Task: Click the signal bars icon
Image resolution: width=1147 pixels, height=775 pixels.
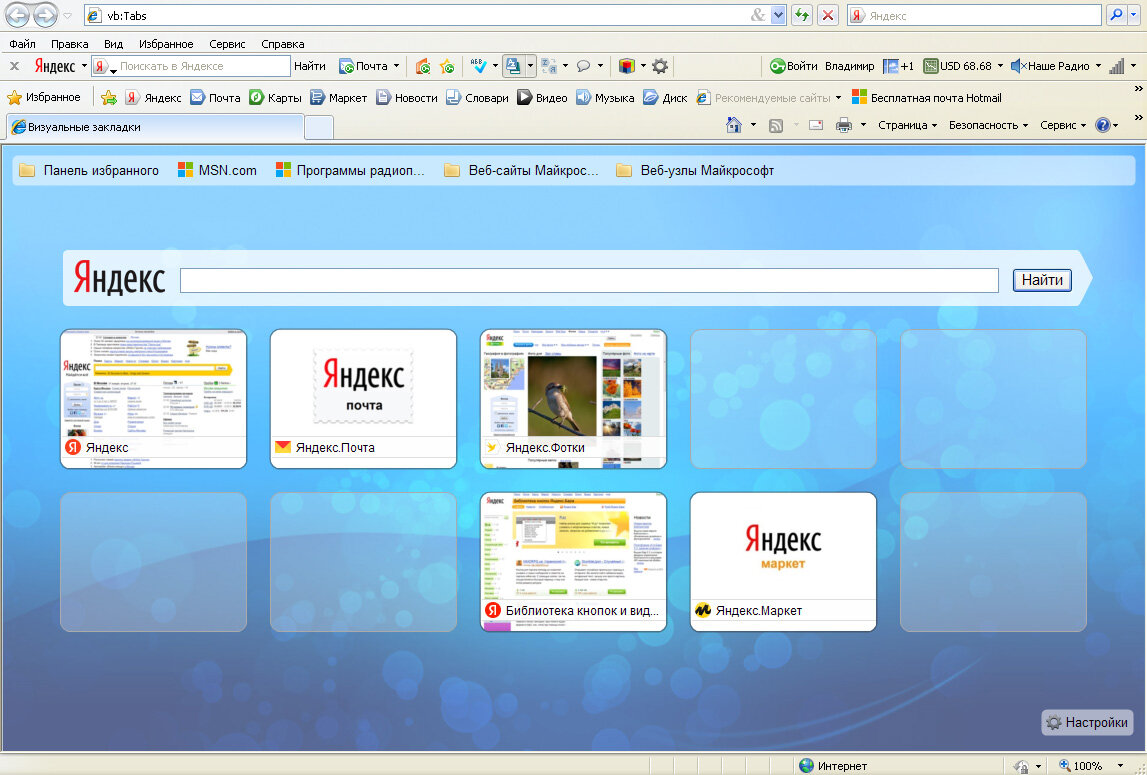Action: pyautogui.click(x=1116, y=66)
